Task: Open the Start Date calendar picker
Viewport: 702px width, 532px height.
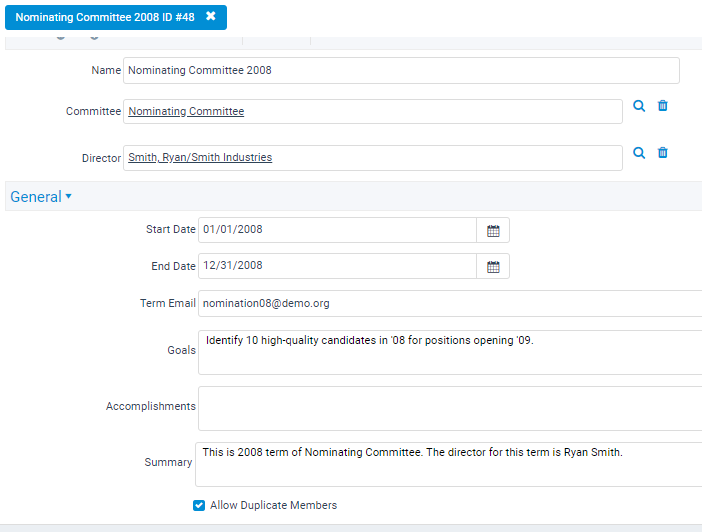Action: click(493, 231)
